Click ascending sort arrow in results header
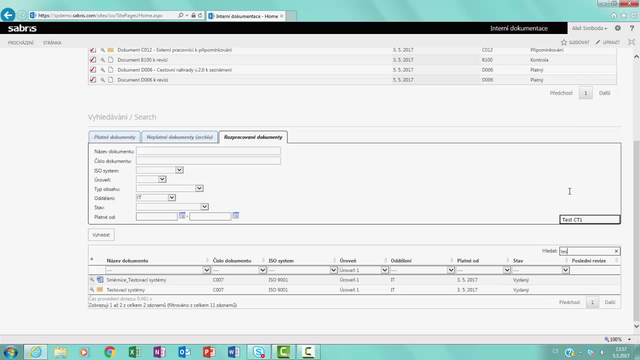The width and height of the screenshot is (640, 360). point(92,259)
